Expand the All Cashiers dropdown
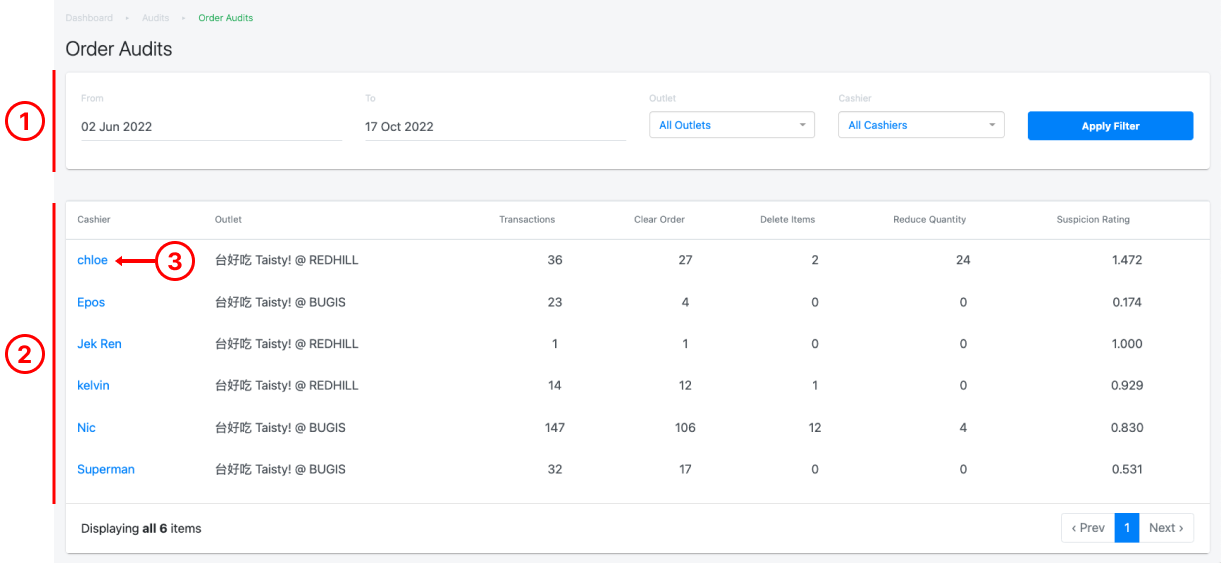 pos(920,125)
